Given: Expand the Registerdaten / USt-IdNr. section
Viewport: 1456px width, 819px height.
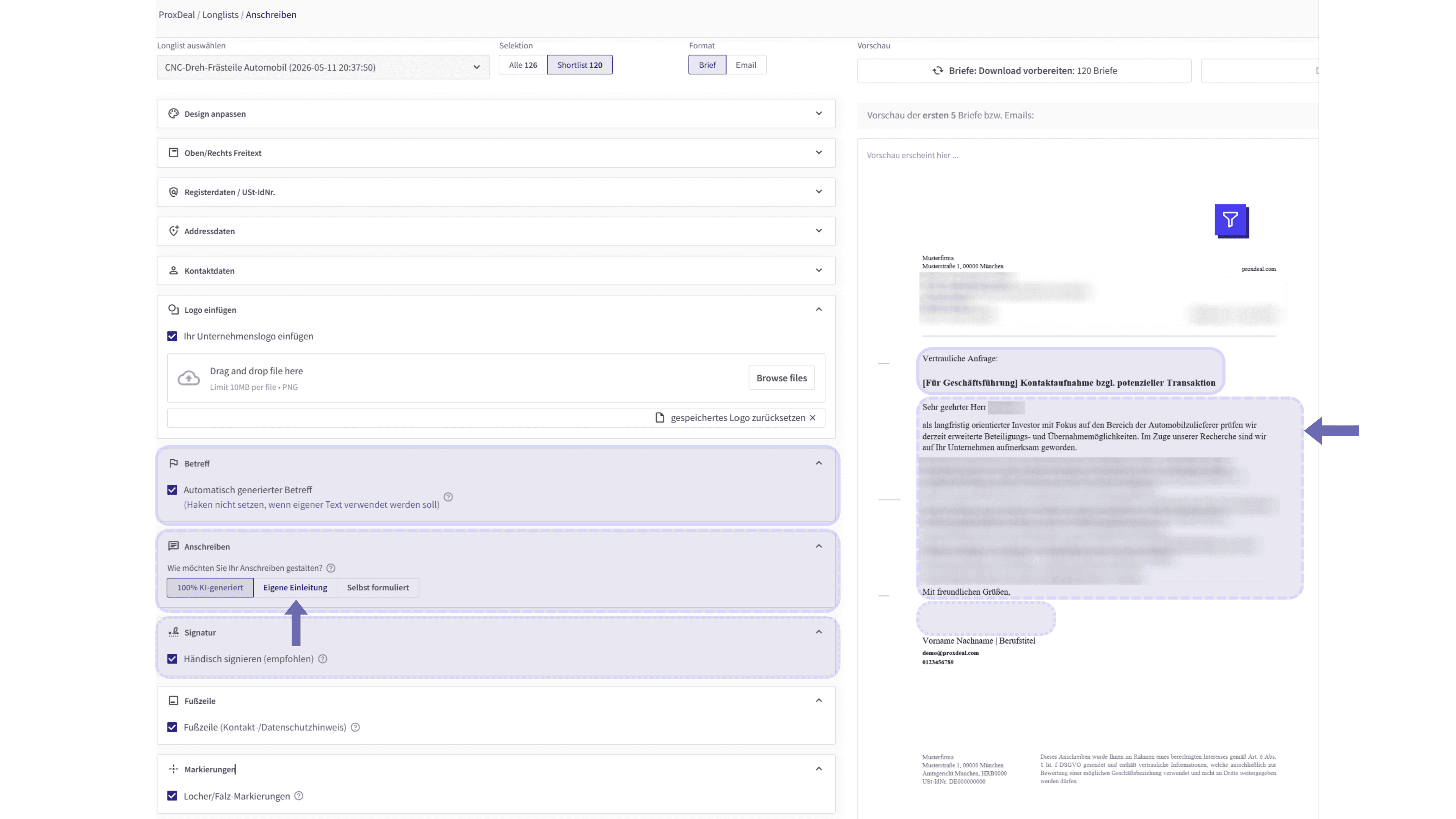Looking at the screenshot, I should click(819, 191).
